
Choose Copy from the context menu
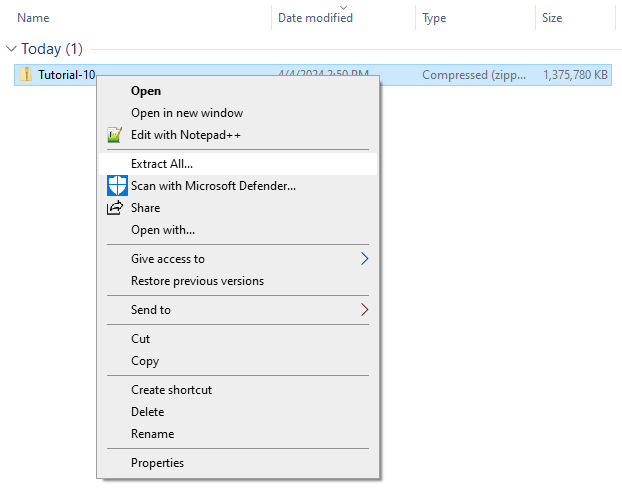tap(238, 361)
